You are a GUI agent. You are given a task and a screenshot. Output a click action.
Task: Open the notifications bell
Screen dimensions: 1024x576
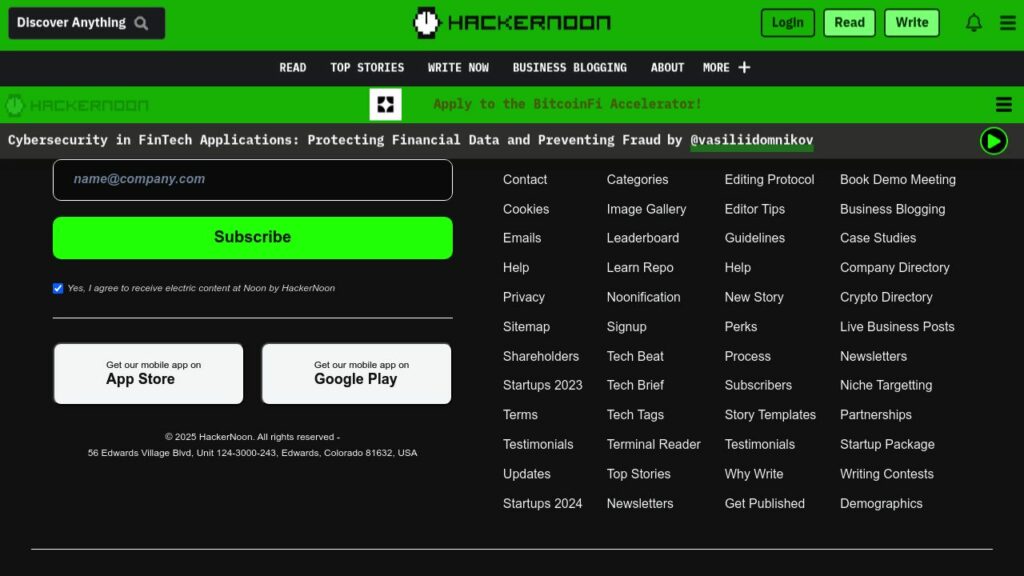tap(974, 23)
